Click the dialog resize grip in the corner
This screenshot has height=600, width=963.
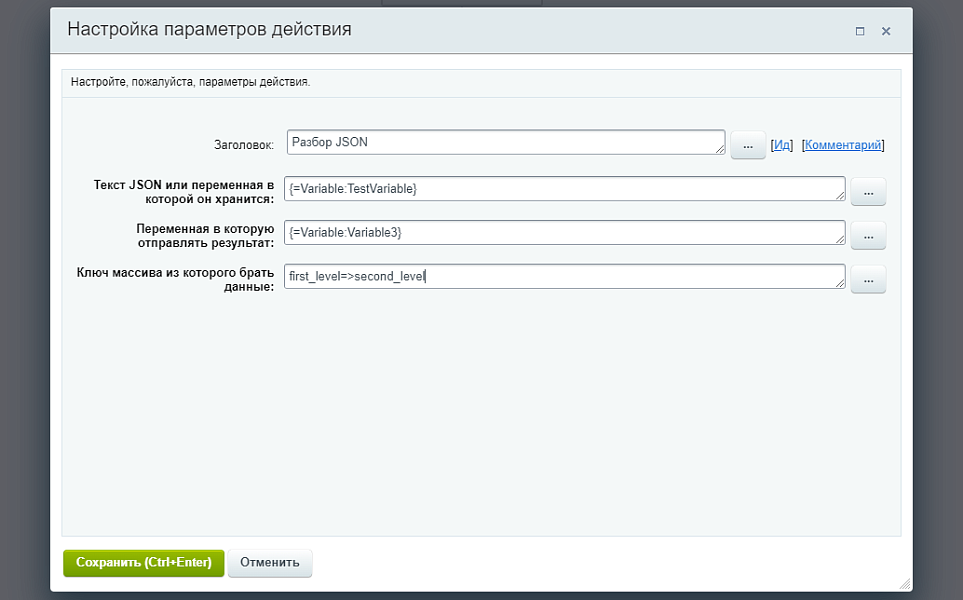(x=906, y=583)
